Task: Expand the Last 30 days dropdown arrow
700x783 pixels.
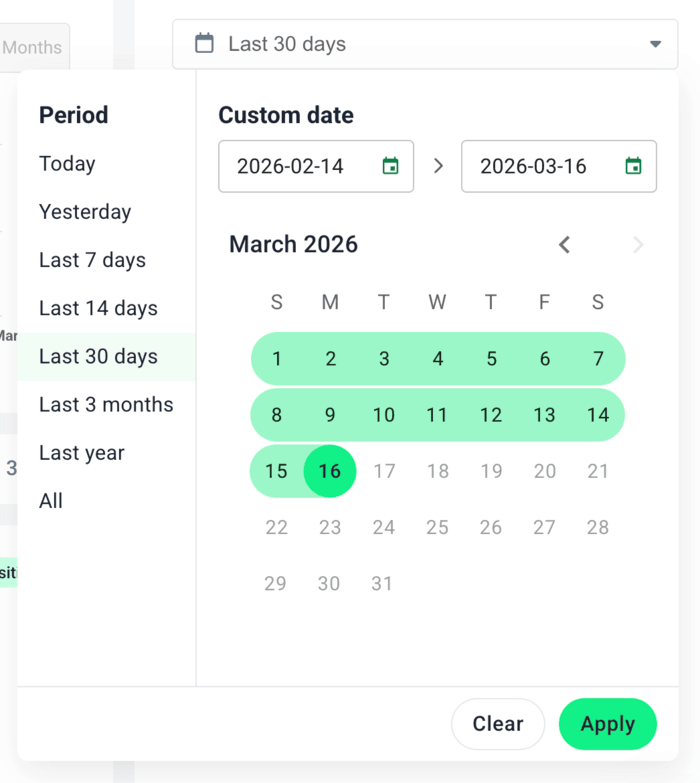Action: 655,44
